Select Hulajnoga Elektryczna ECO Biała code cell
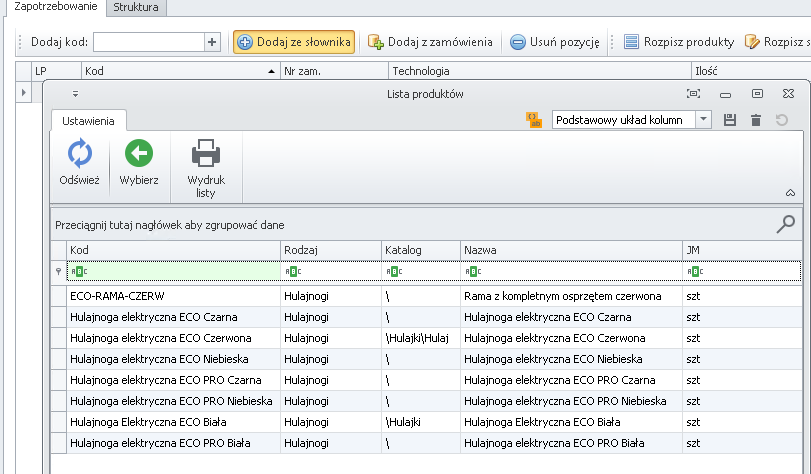The height and width of the screenshot is (474, 811). (x=174, y=422)
